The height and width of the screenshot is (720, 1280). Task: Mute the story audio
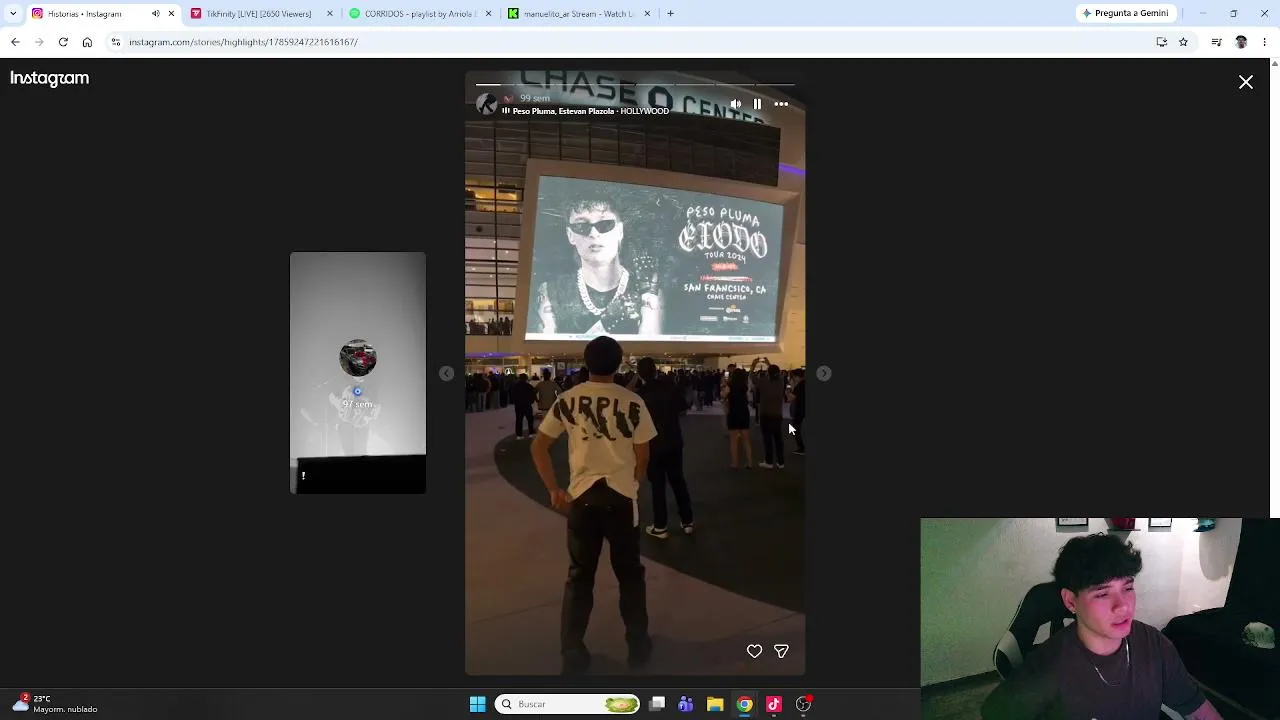[x=735, y=104]
